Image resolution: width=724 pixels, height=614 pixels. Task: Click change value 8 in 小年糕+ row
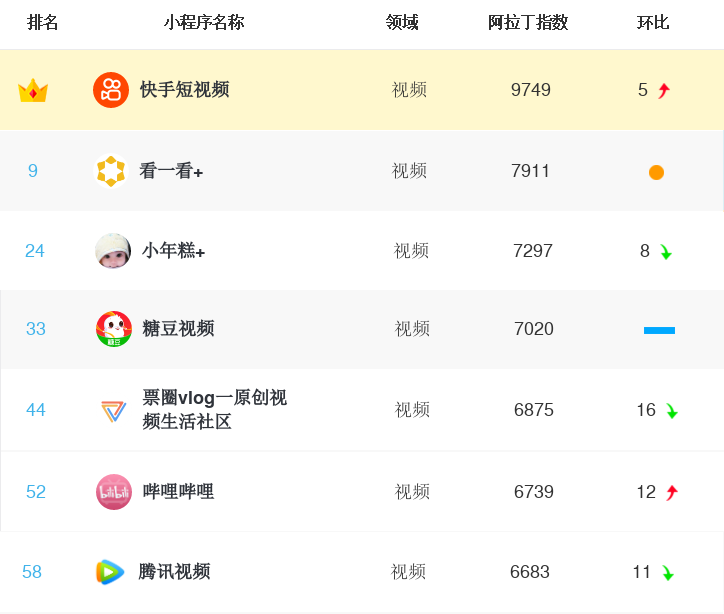pos(645,251)
